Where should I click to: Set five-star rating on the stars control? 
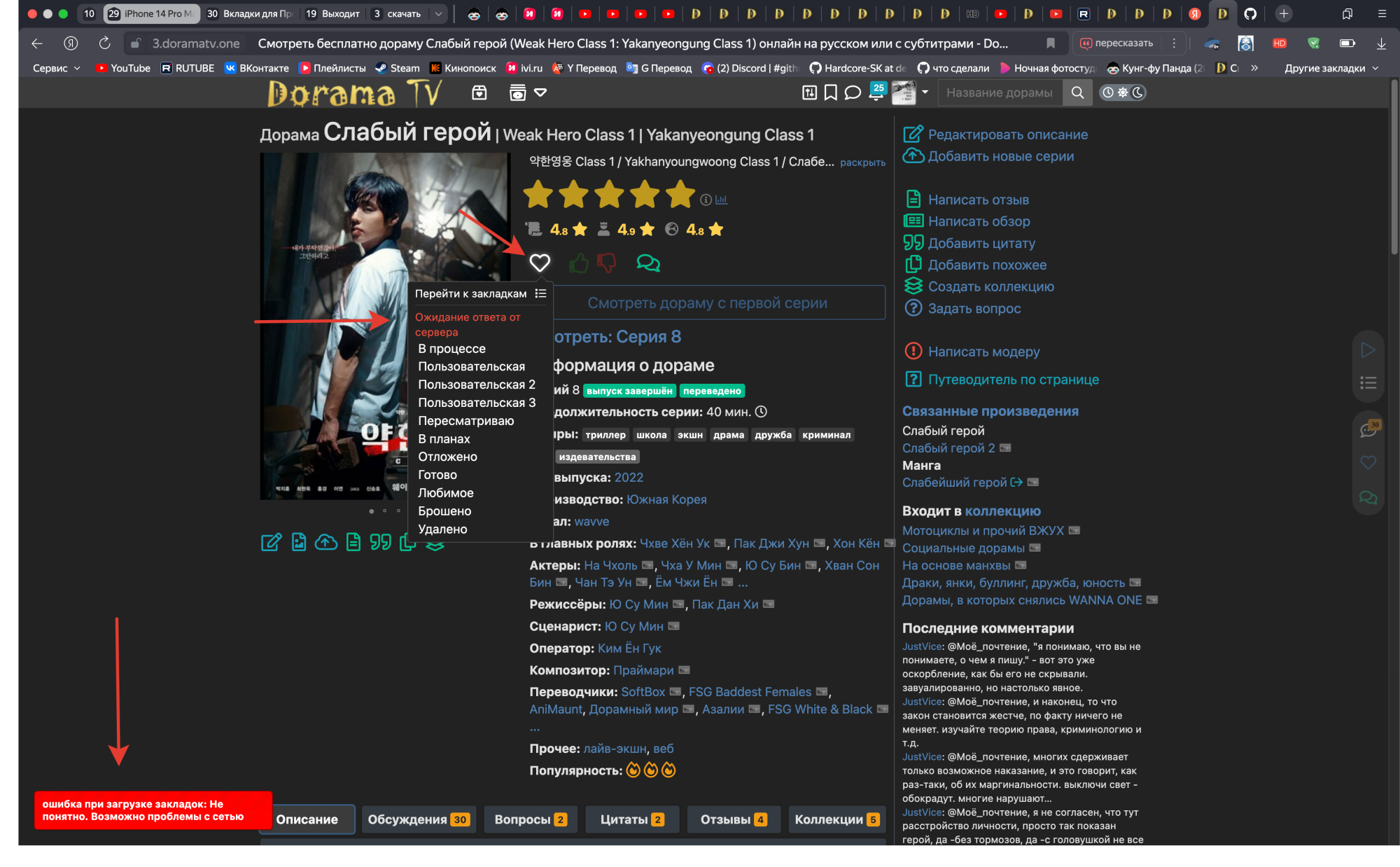coord(679,195)
